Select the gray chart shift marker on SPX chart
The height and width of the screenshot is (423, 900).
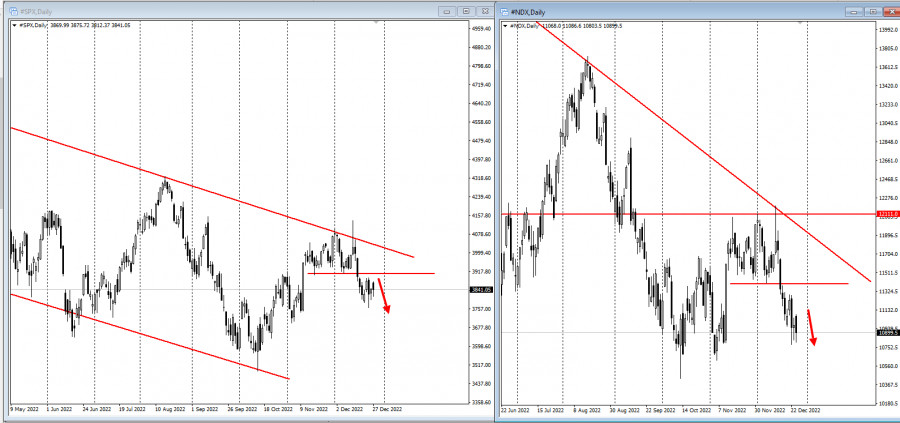(376, 22)
